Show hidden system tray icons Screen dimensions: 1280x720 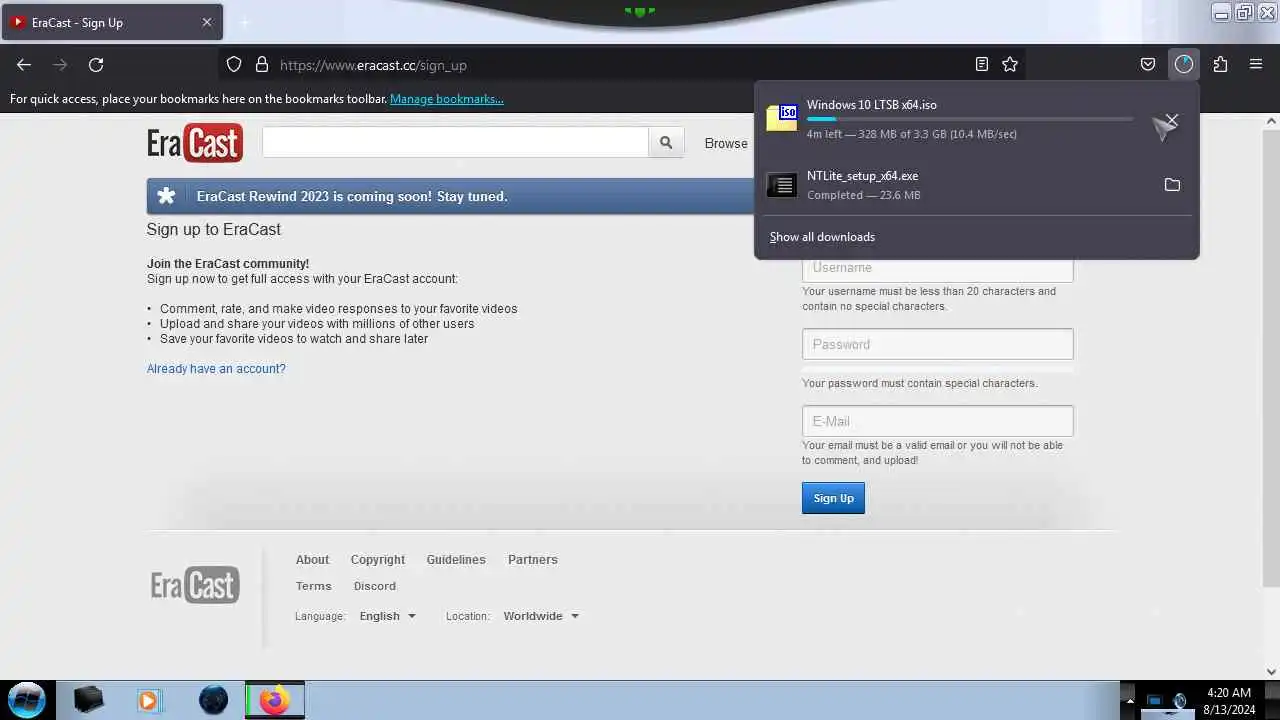click(1130, 700)
